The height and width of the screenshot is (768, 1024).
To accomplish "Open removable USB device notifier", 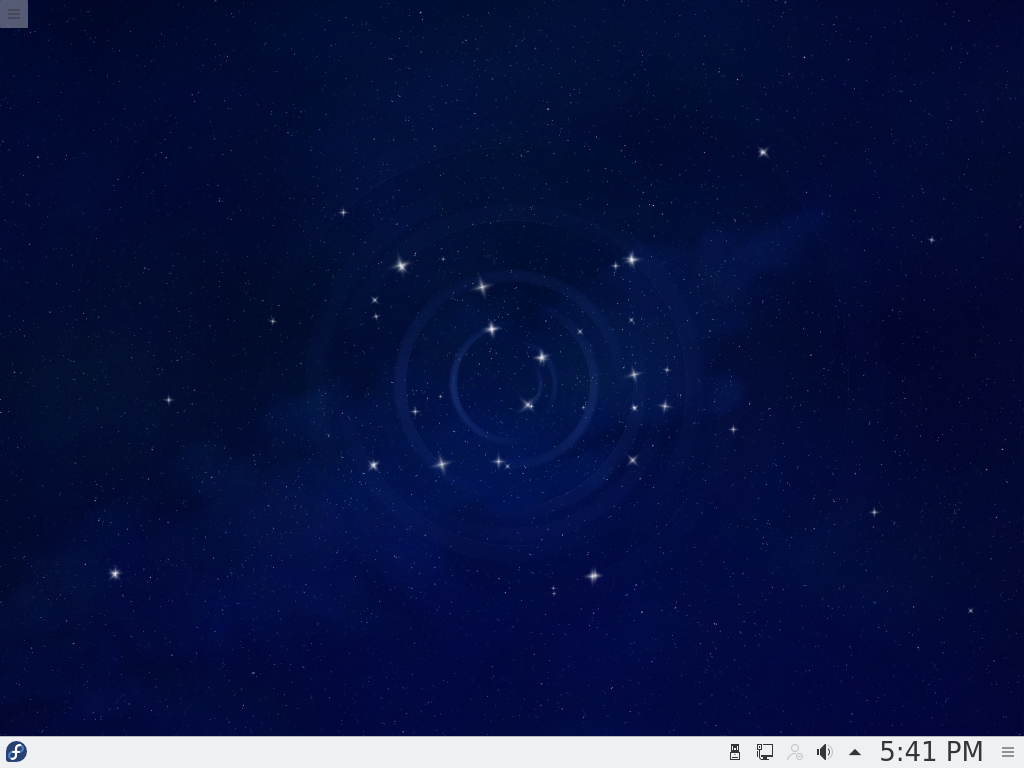I will tap(735, 752).
